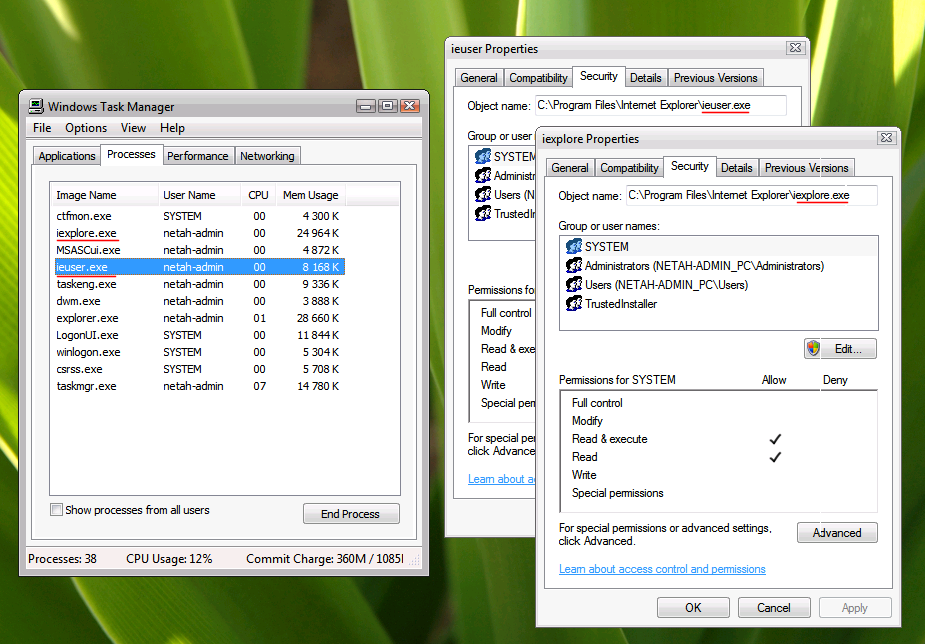The width and height of the screenshot is (925, 644).
Task: Sort processes by Mem Usage column
Action: click(310, 195)
